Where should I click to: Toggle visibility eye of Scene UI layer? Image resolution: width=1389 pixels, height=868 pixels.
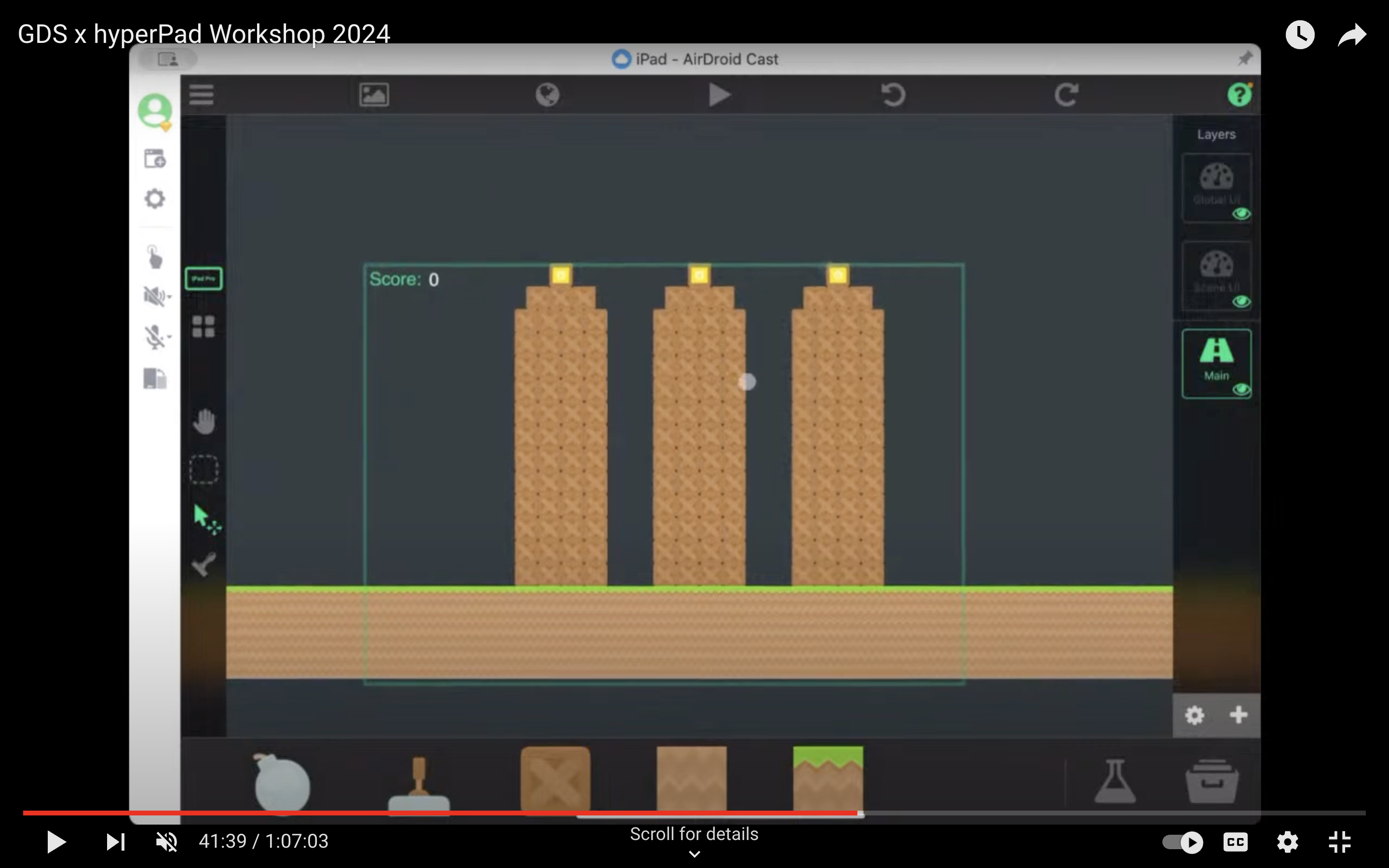pos(1241,302)
